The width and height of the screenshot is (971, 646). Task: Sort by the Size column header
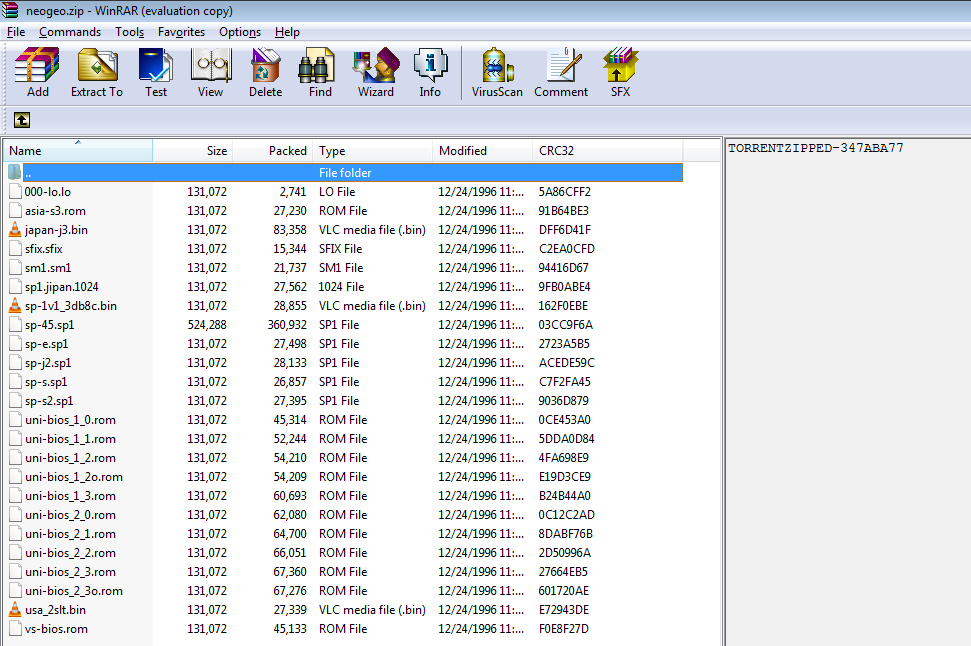[x=193, y=151]
